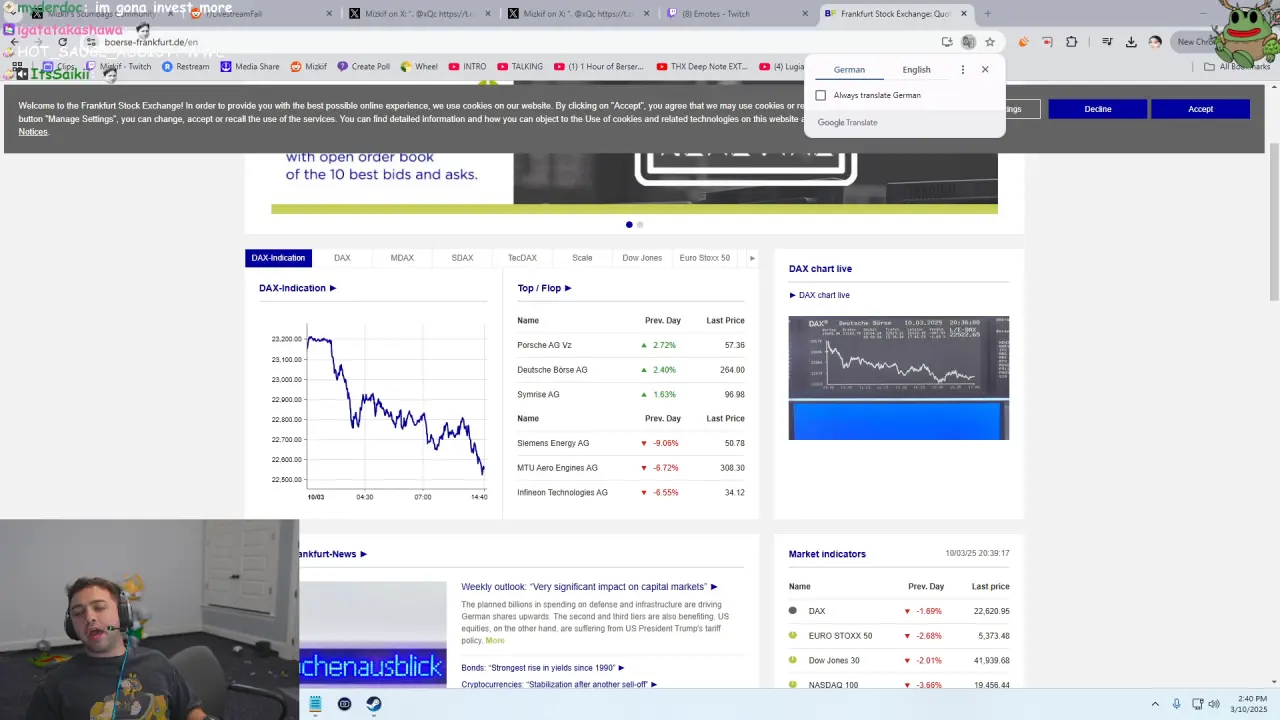Click the Google Translate icon in address bar
This screenshot has width=1280, height=720.
click(968, 42)
